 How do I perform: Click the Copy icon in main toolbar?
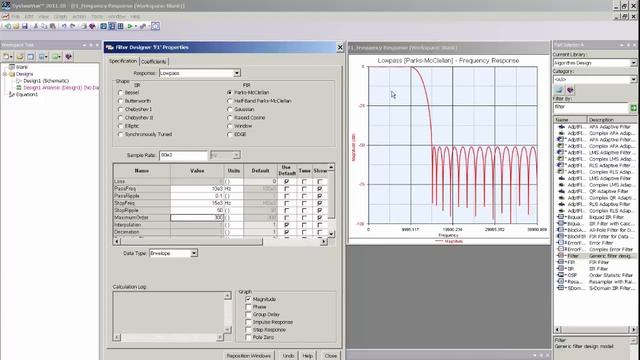44,26
